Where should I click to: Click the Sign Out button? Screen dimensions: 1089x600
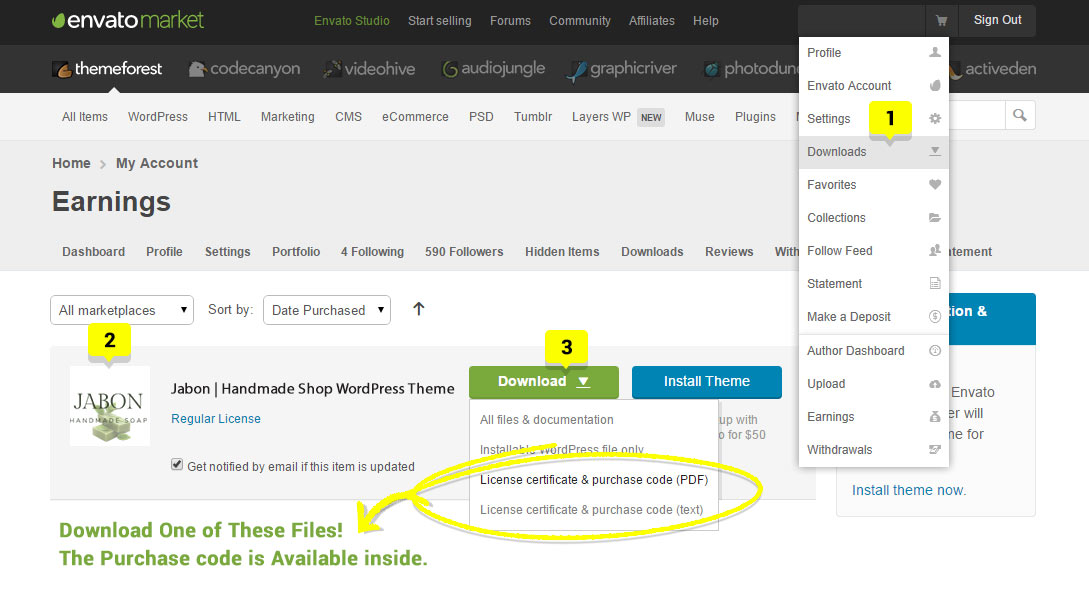coord(997,20)
